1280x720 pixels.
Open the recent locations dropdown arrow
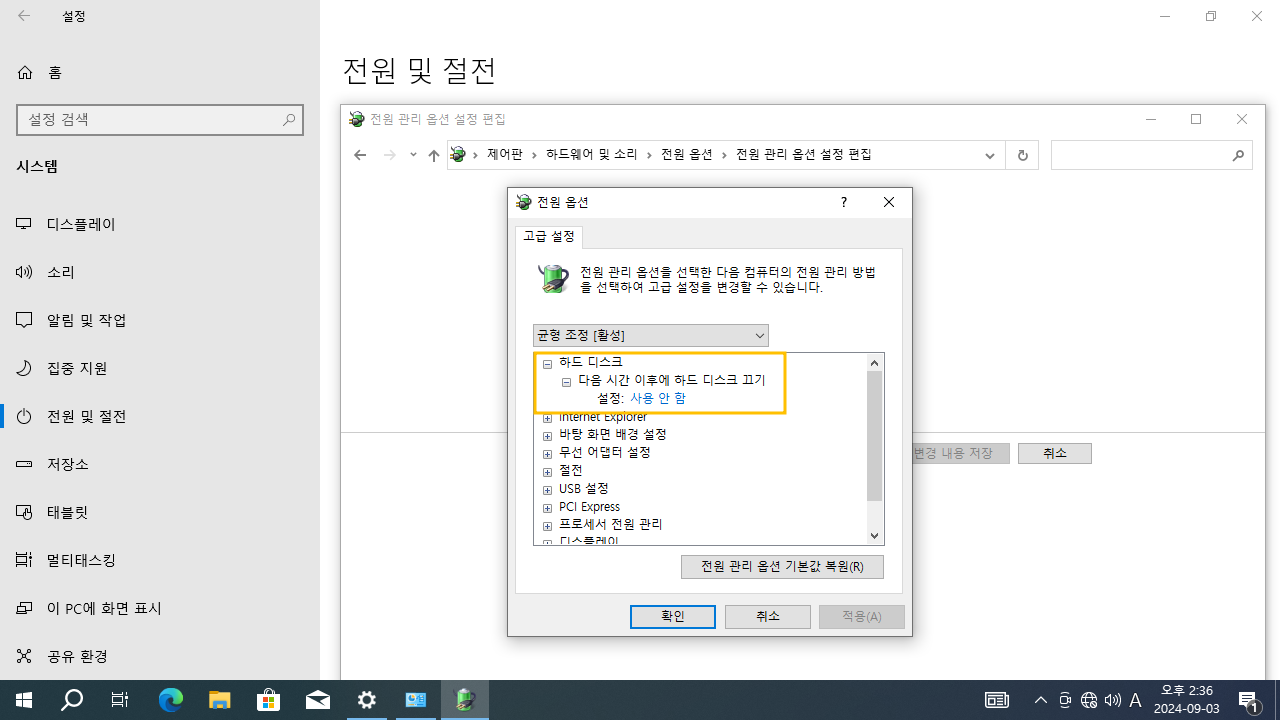[413, 155]
